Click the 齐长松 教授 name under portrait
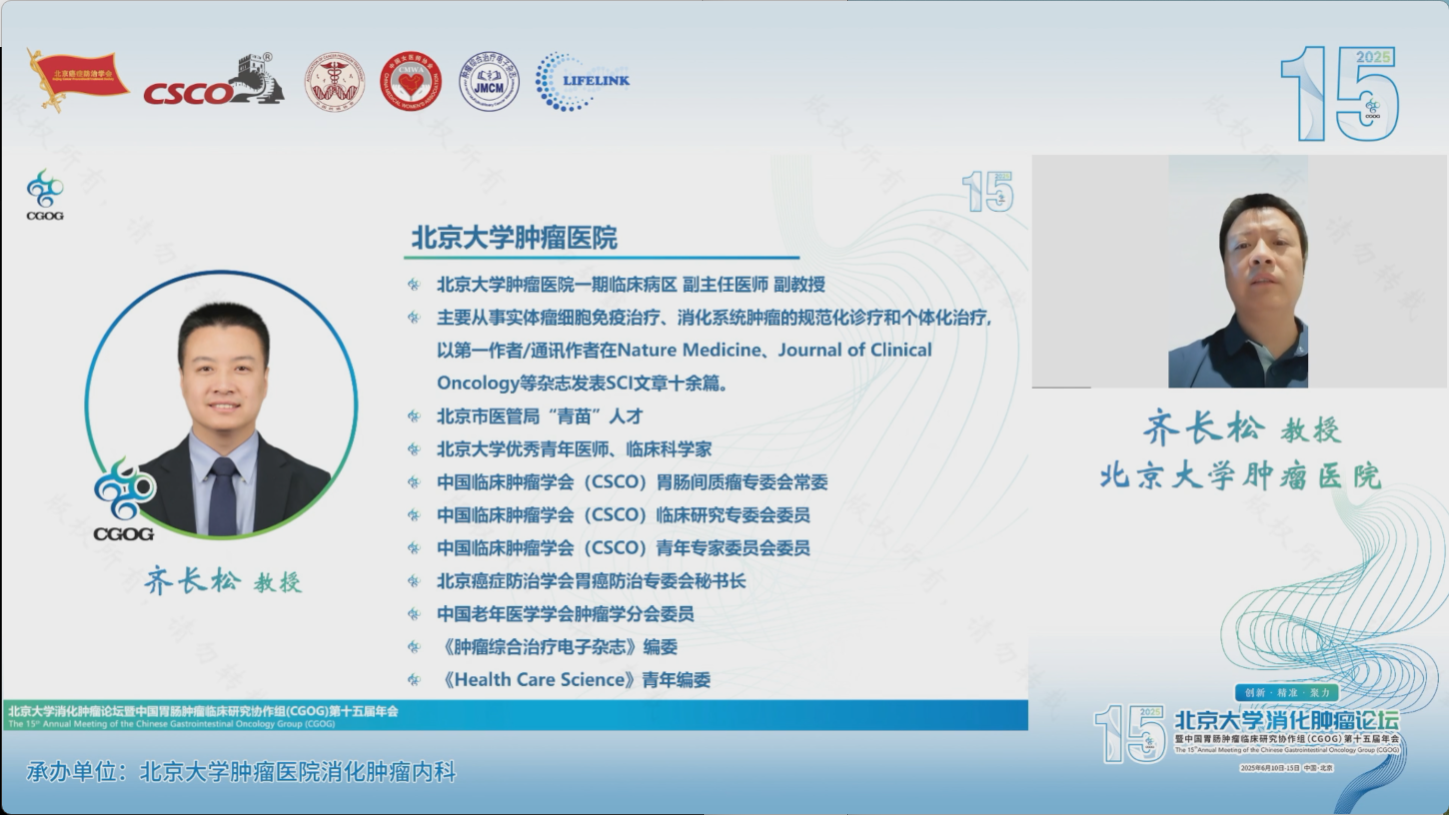 tap(222, 581)
